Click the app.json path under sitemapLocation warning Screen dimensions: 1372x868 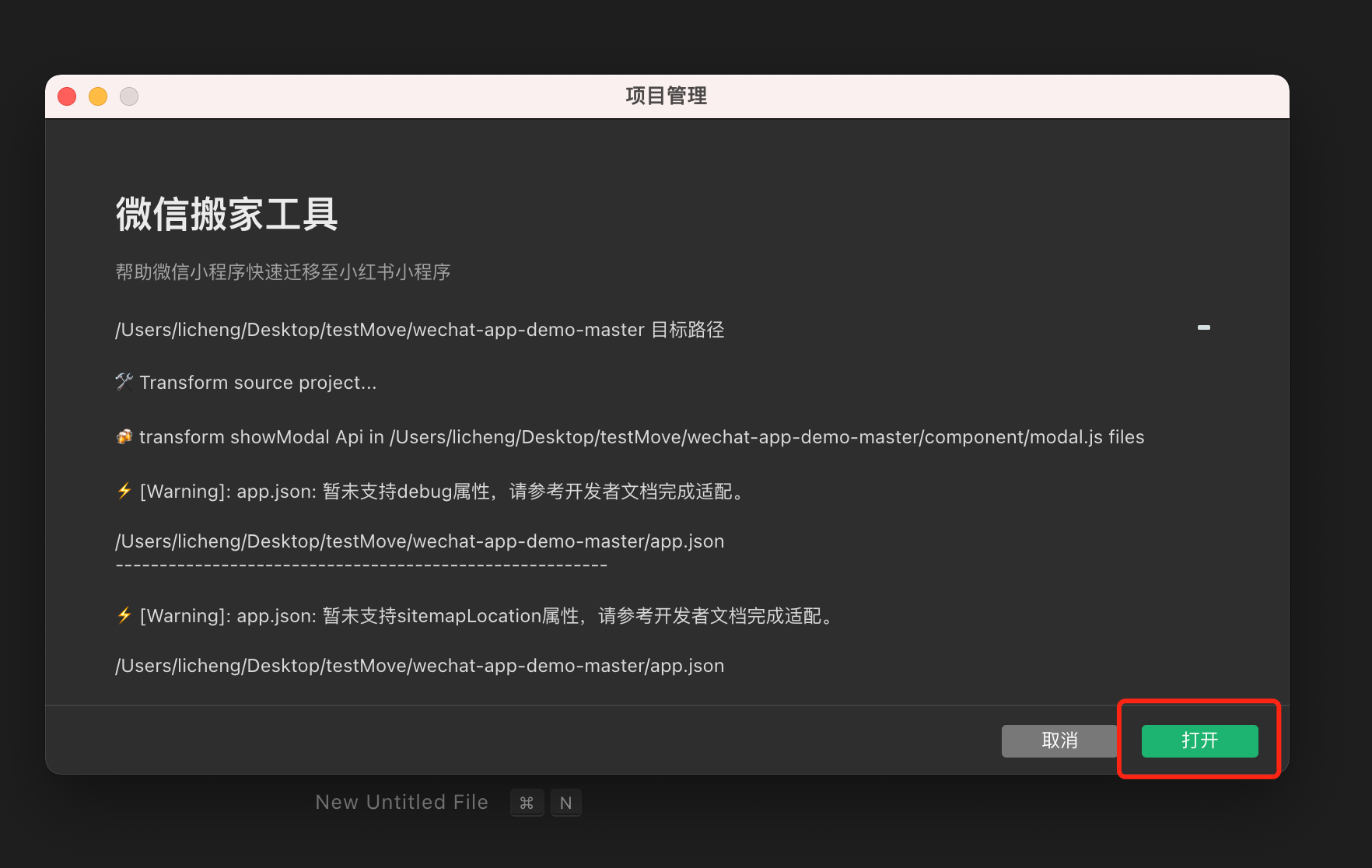(x=420, y=666)
